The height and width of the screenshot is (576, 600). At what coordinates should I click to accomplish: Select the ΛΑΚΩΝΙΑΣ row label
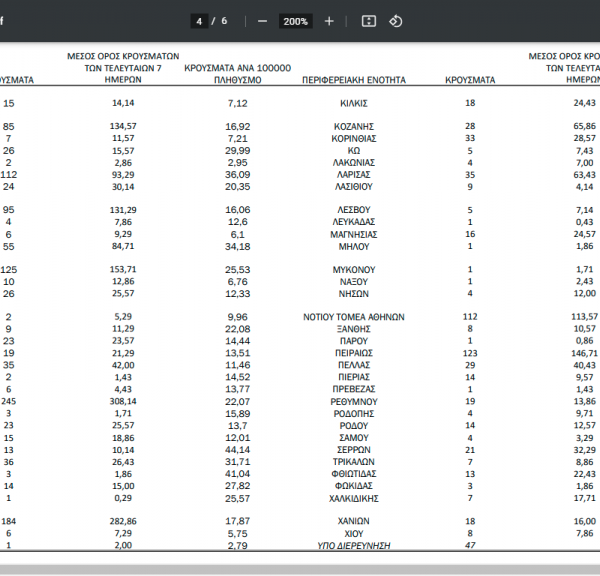[354, 163]
